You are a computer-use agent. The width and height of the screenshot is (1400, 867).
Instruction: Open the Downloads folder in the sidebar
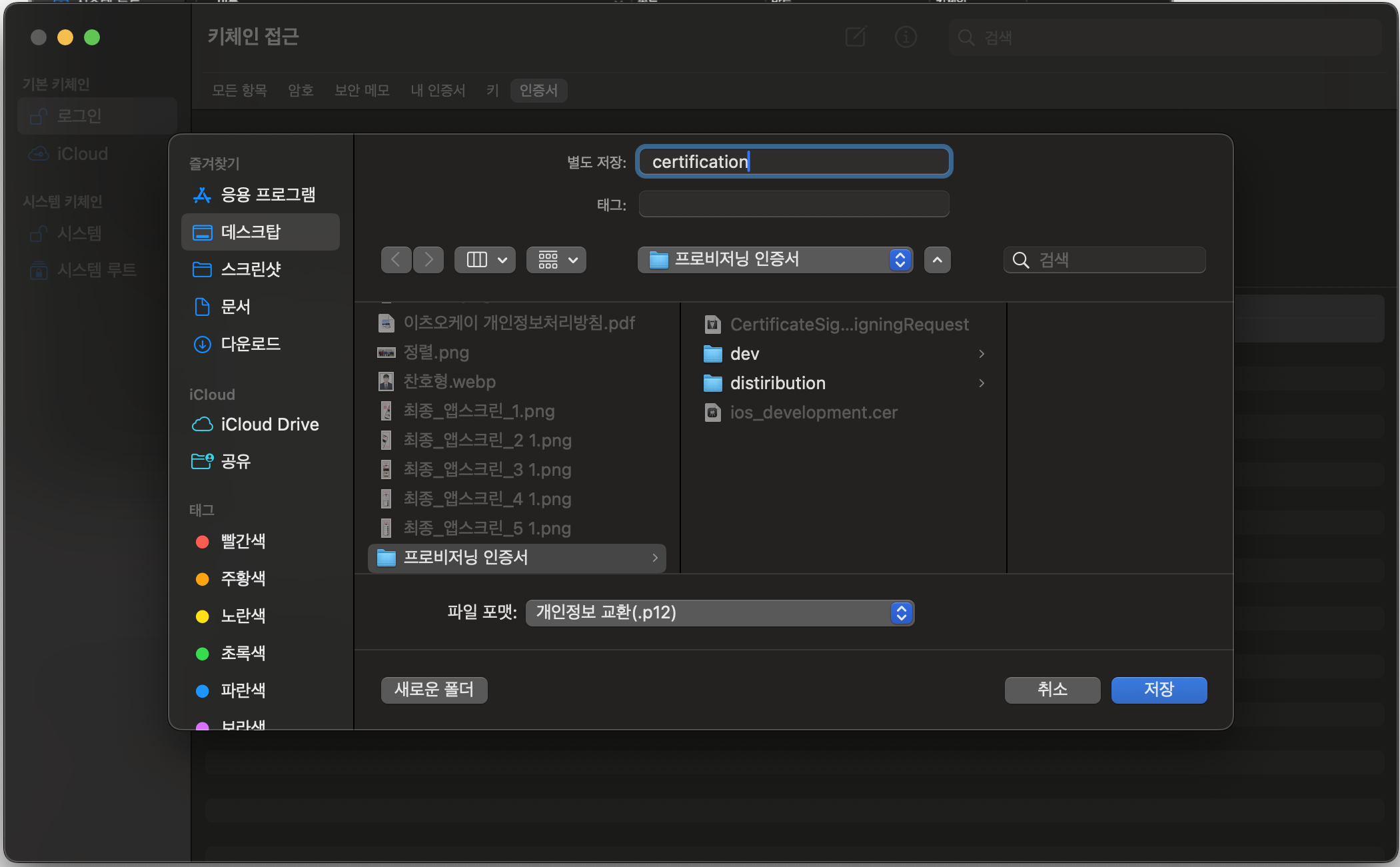point(250,344)
